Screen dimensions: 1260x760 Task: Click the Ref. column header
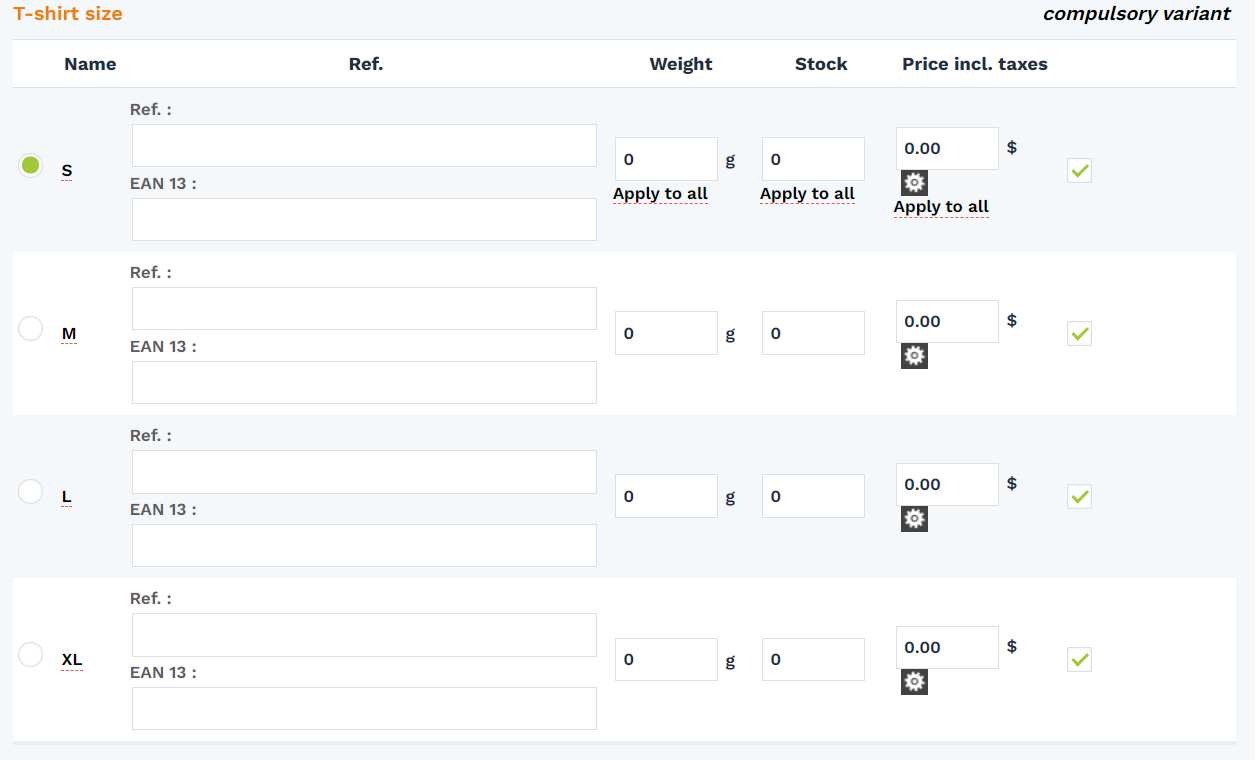366,64
